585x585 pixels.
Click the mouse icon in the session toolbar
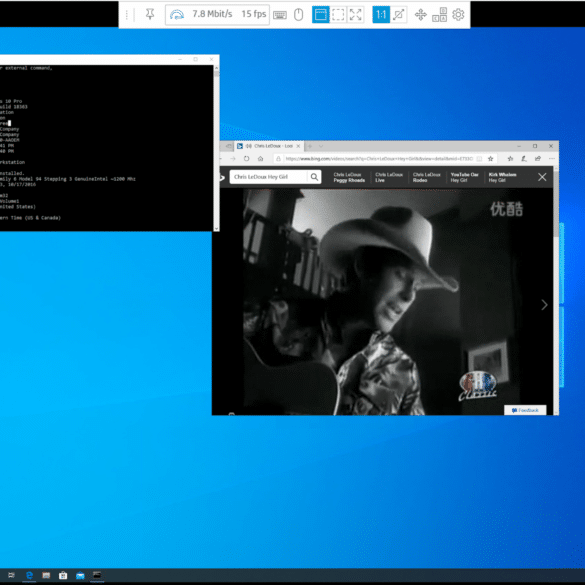[298, 15]
